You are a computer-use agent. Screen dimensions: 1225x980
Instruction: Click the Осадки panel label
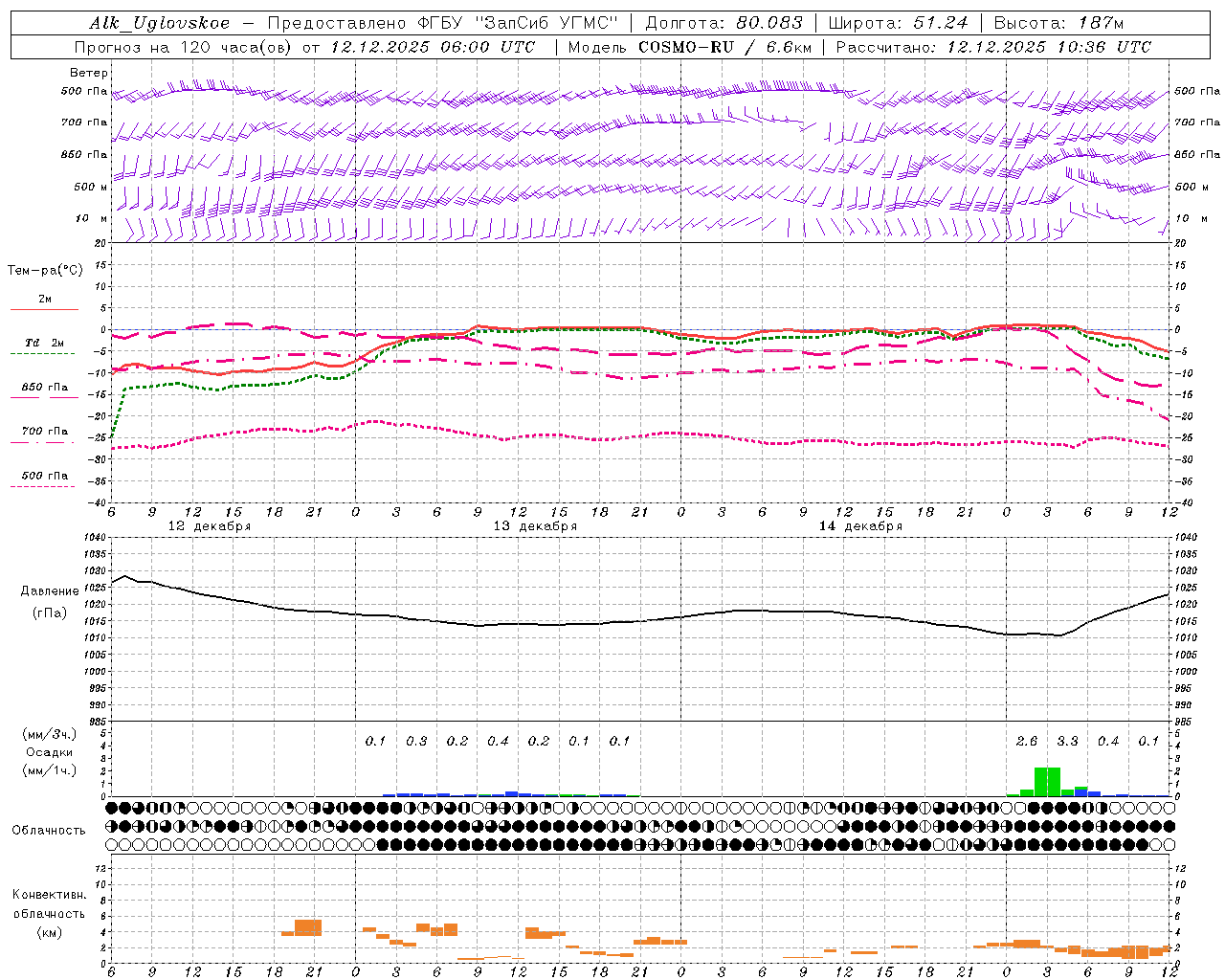pyautogui.click(x=49, y=752)
